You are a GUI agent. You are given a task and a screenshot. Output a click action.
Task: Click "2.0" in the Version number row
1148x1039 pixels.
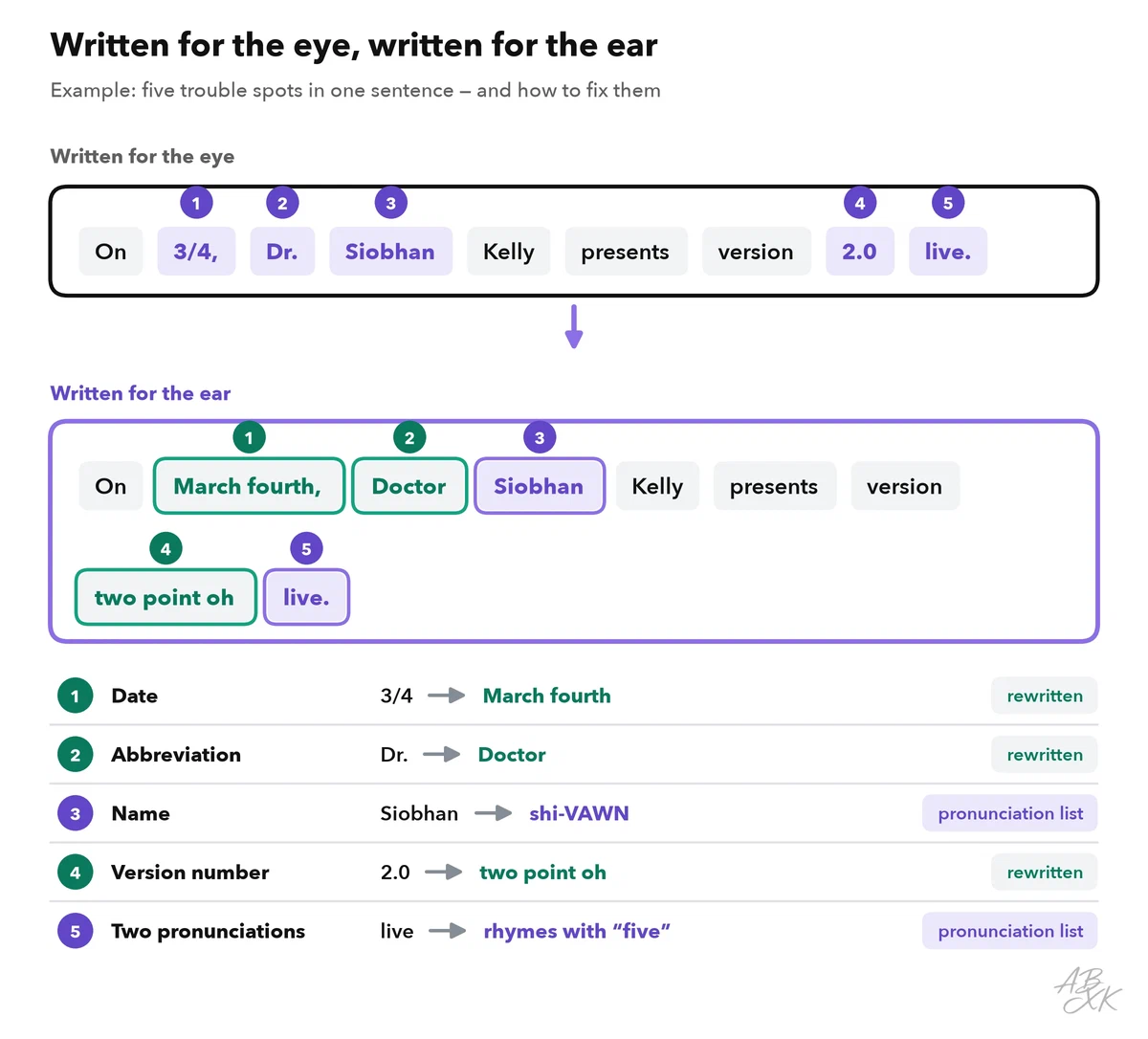coord(395,873)
